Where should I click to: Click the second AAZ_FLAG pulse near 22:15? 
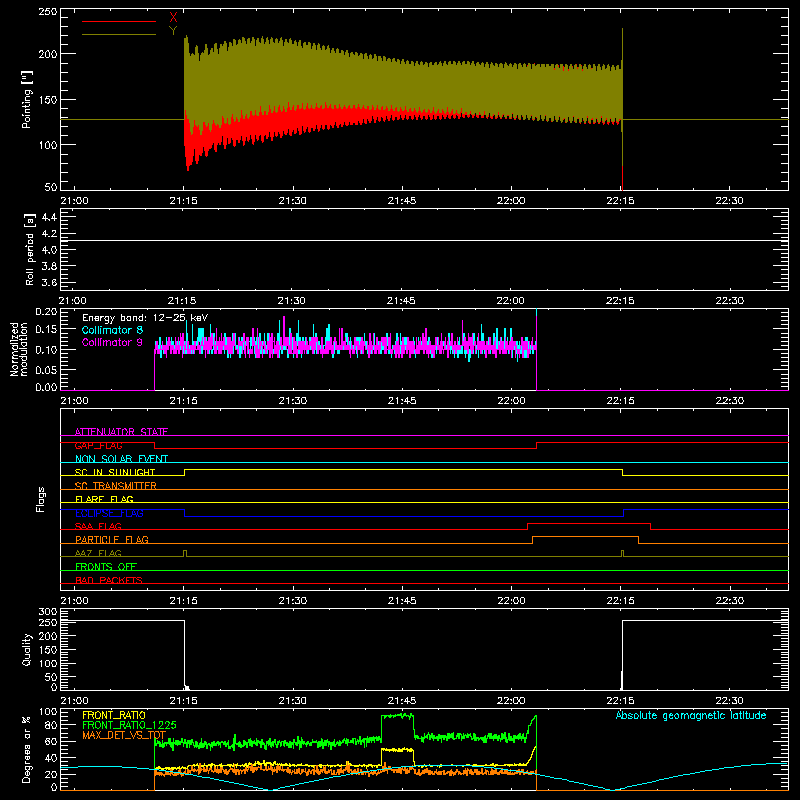tap(622, 553)
